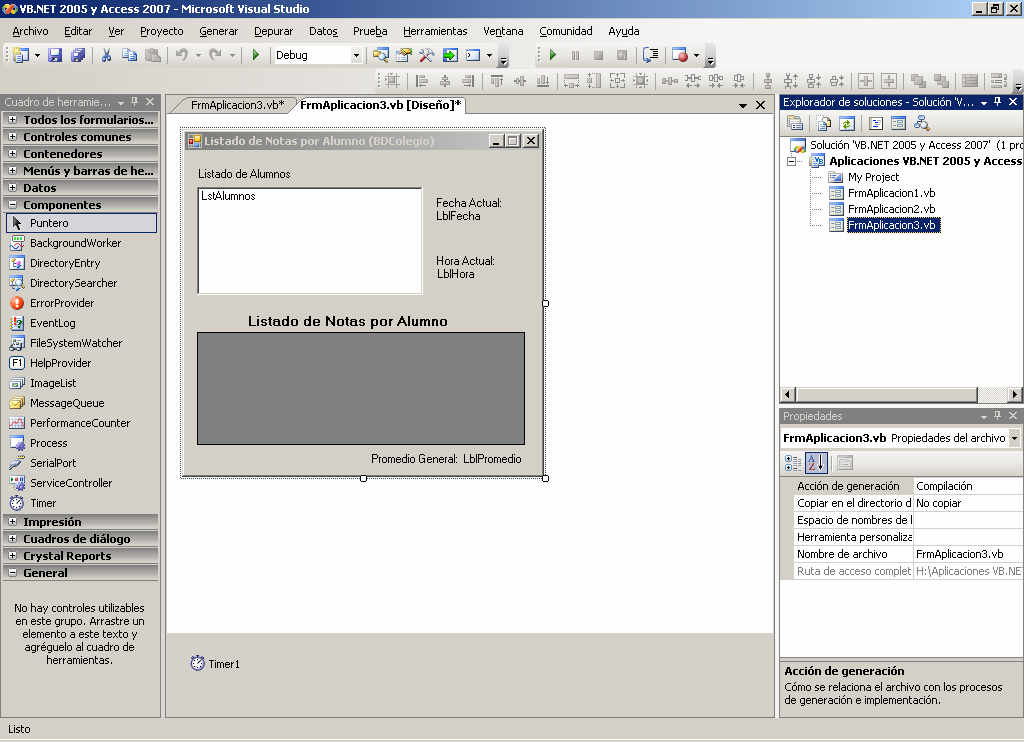Open the Properties window toolbar icon
The image size is (1024, 742).
coord(404,56)
